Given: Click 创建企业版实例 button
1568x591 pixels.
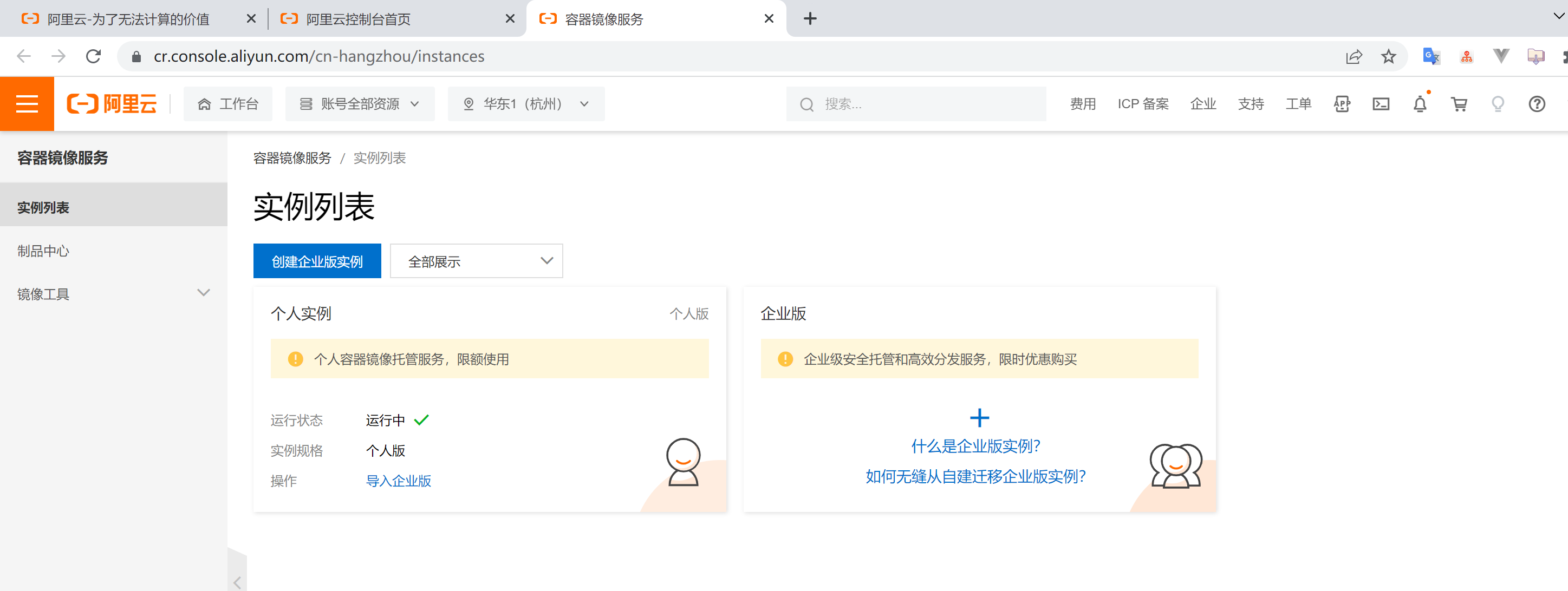Looking at the screenshot, I should point(316,261).
